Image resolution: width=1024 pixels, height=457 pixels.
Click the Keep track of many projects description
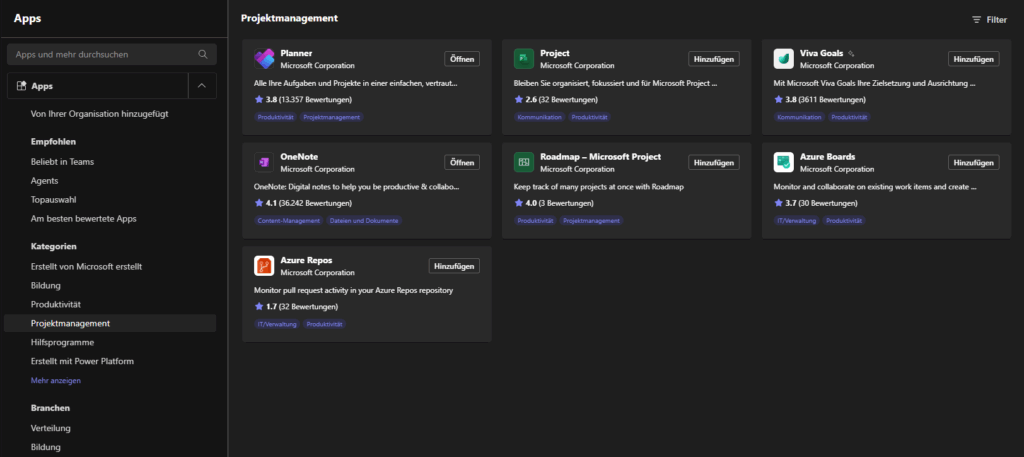click(600, 187)
